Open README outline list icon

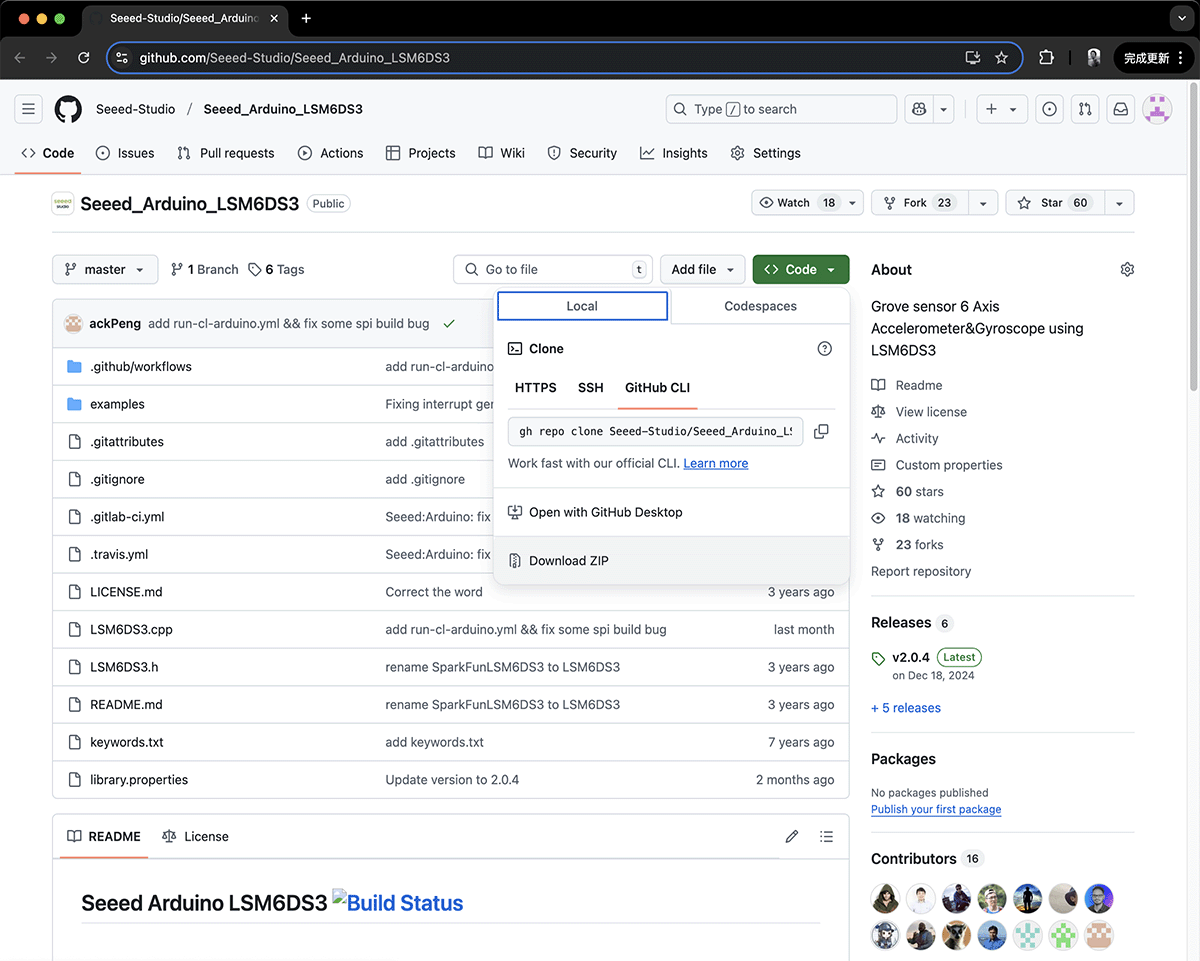[826, 836]
